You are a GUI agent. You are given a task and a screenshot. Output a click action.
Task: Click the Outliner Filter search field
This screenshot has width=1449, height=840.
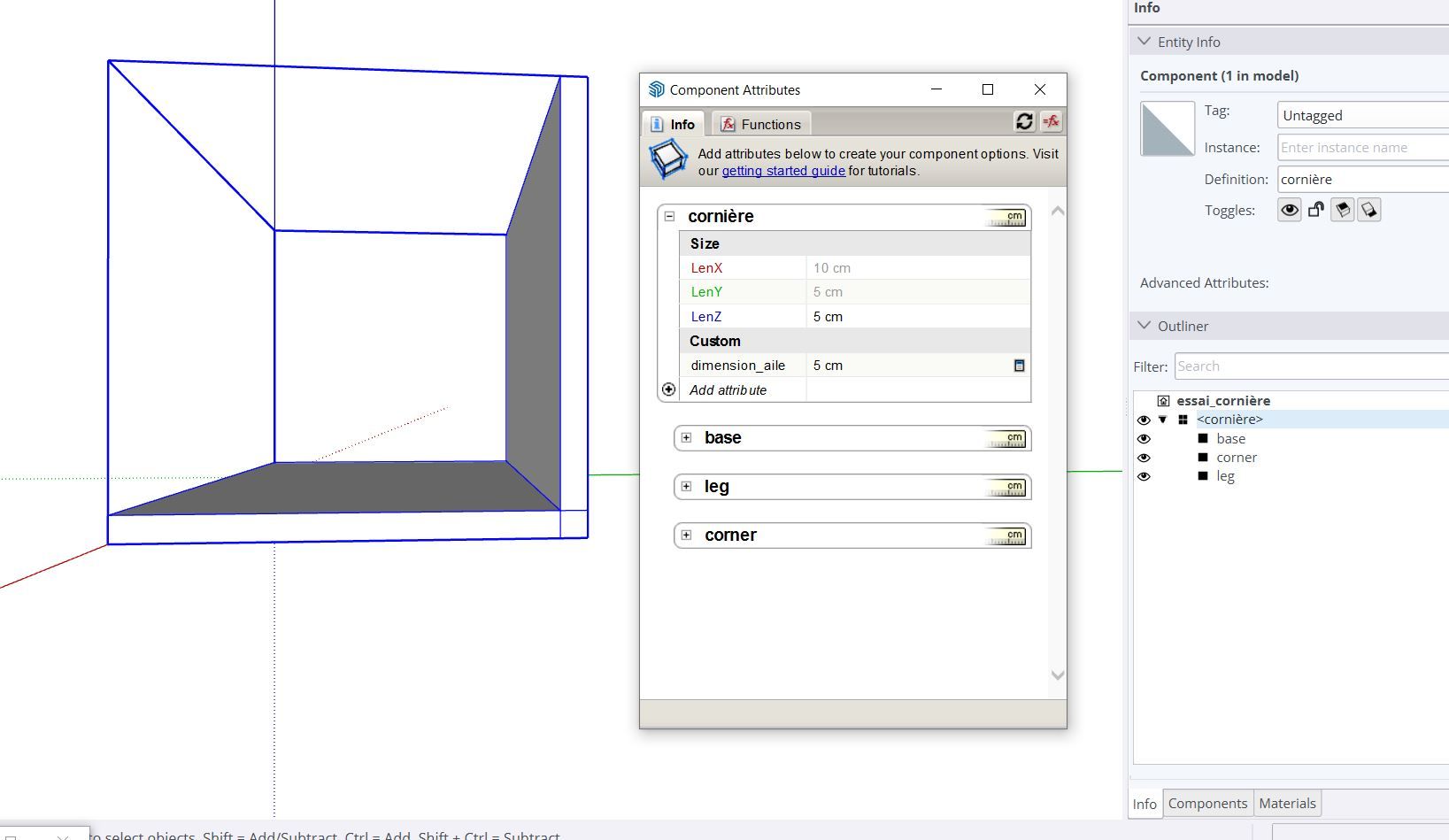pyautogui.click(x=1312, y=366)
